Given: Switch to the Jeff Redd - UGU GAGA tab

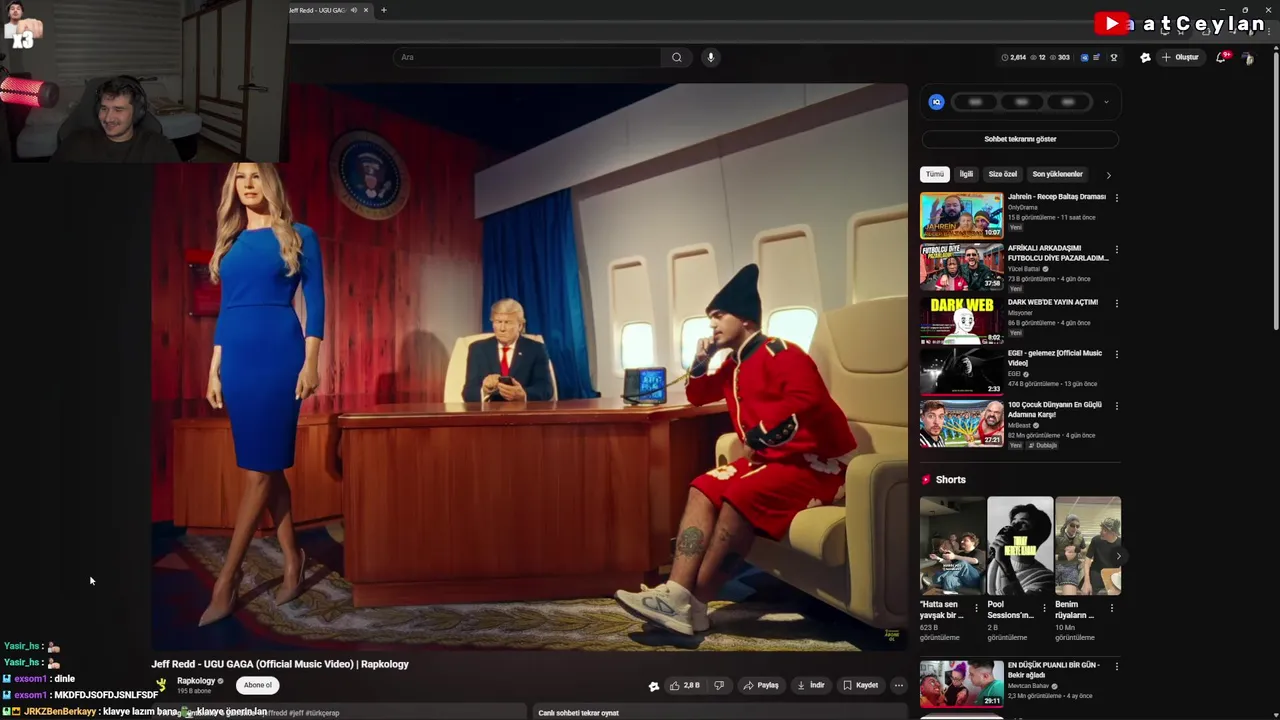Looking at the screenshot, I should coord(318,10).
